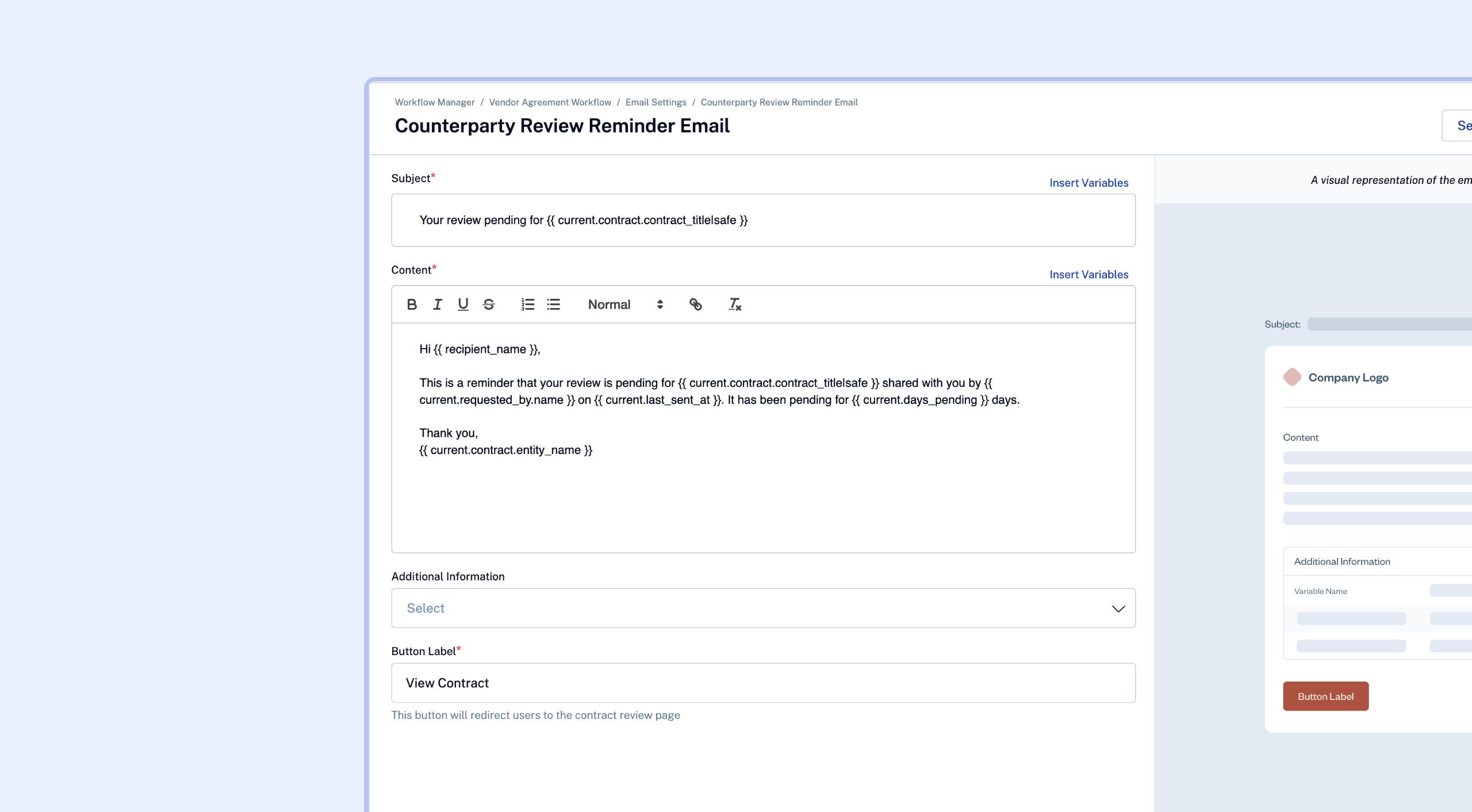Toggle underline formatting button
This screenshot has width=1472, height=812.
point(463,305)
